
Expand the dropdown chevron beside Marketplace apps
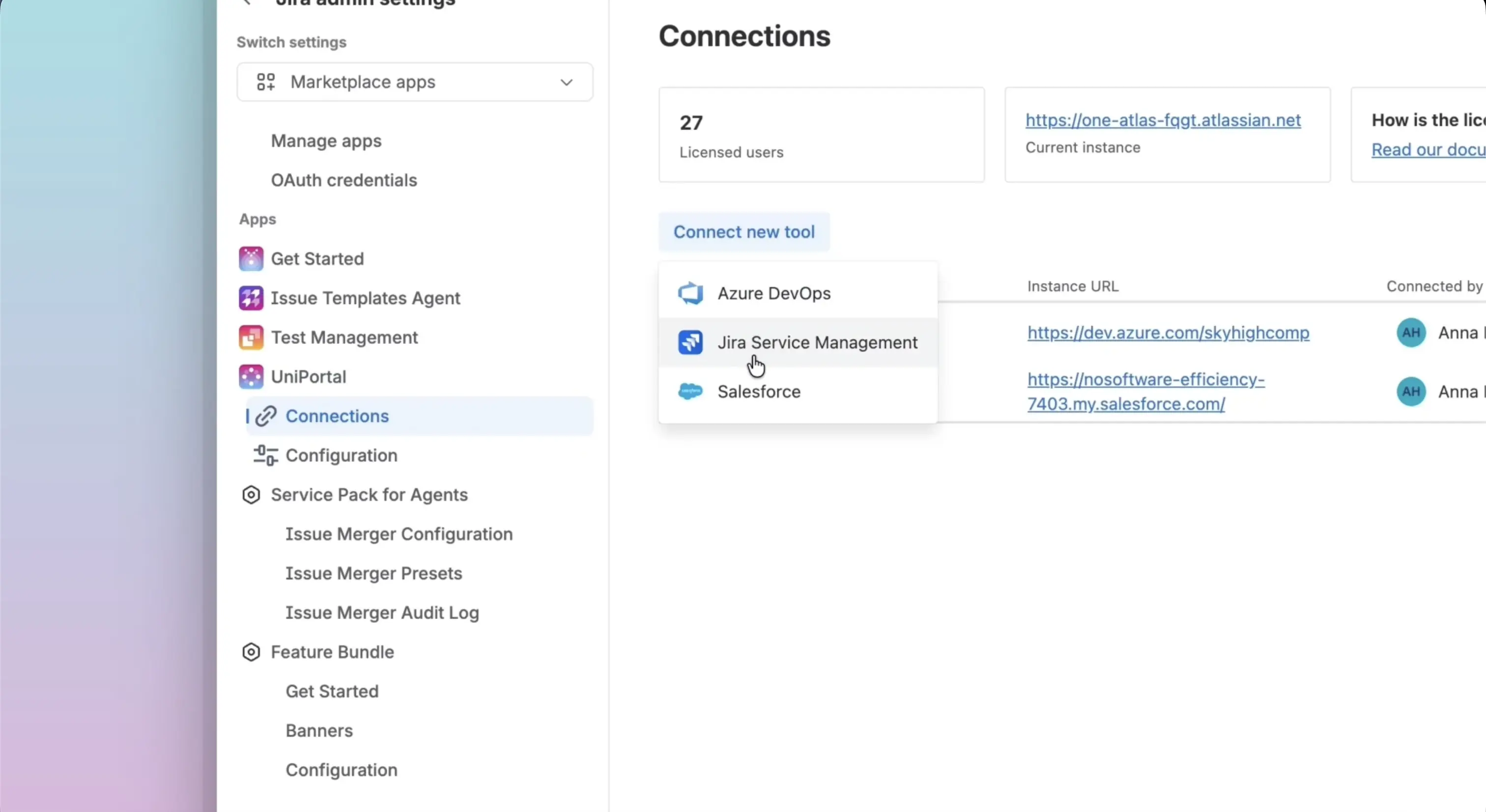point(567,83)
